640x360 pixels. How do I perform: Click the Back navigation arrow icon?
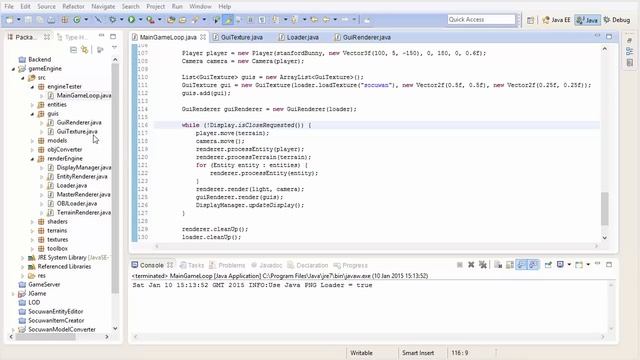(326, 20)
